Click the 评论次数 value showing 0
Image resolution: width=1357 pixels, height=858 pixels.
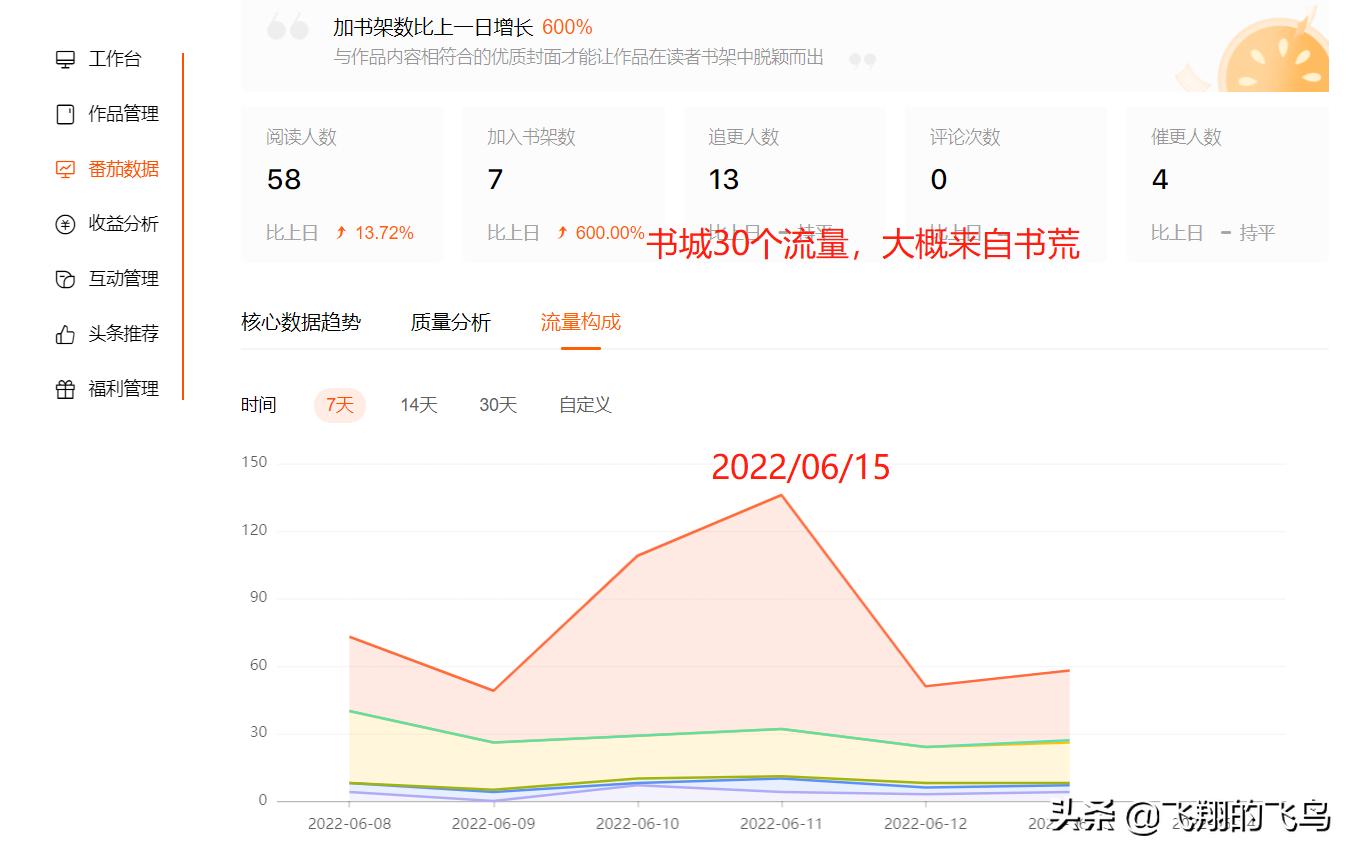pyautogui.click(x=937, y=180)
